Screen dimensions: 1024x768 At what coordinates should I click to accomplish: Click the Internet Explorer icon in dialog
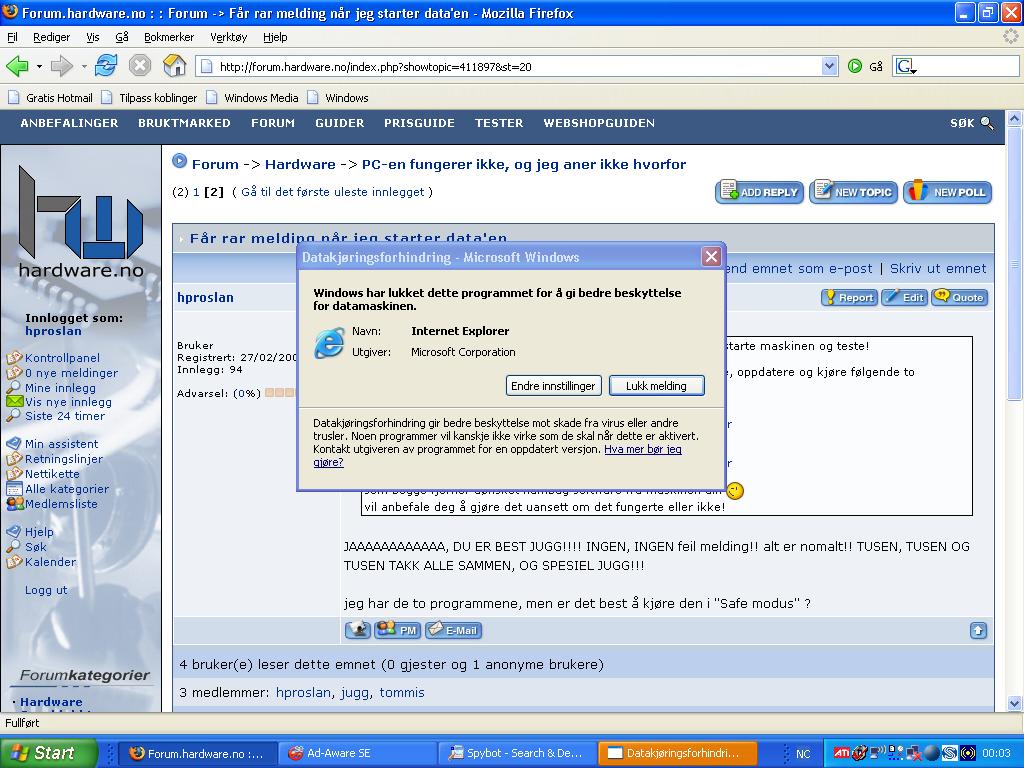(x=328, y=343)
